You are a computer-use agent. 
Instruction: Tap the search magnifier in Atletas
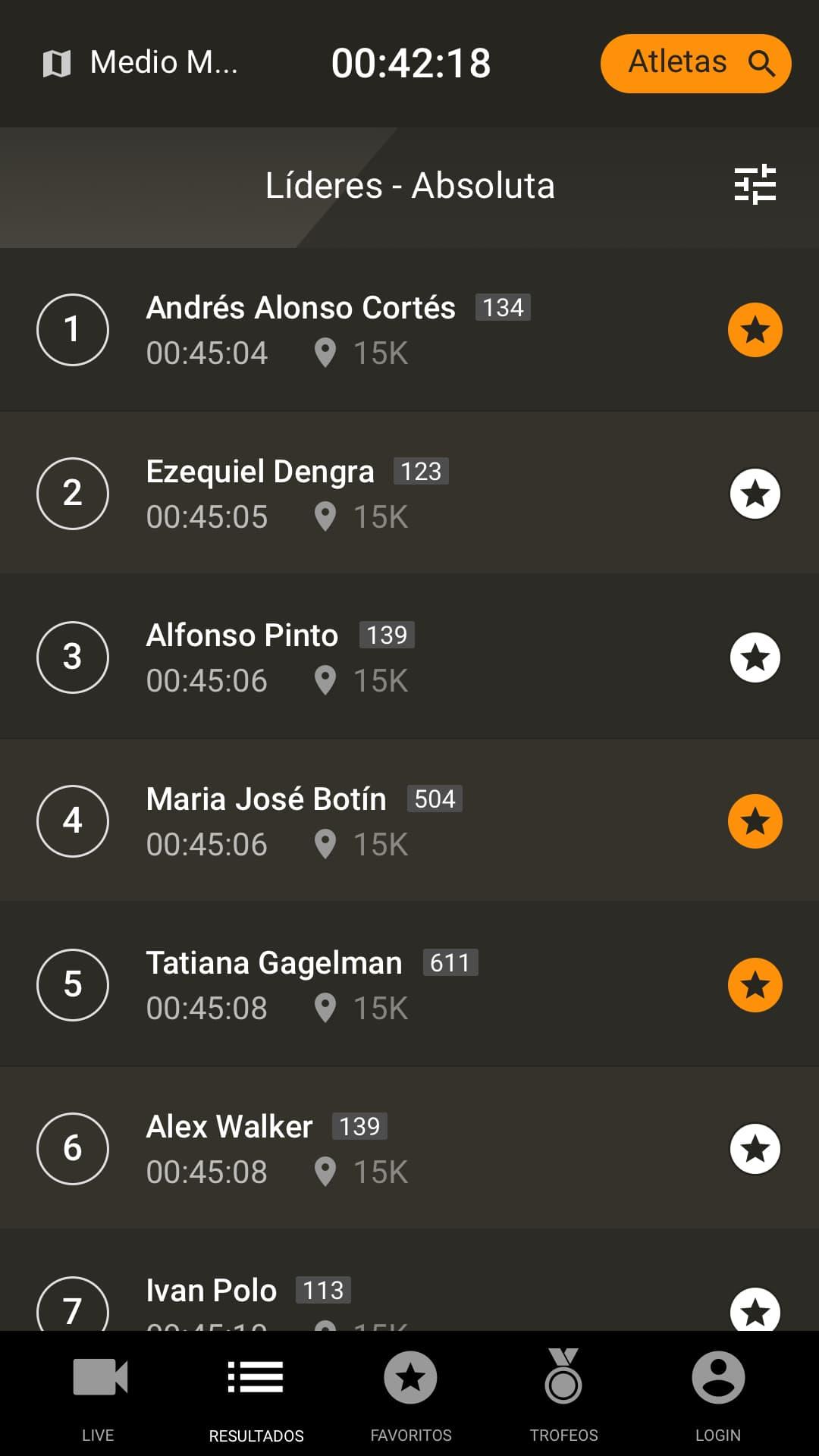tap(761, 63)
